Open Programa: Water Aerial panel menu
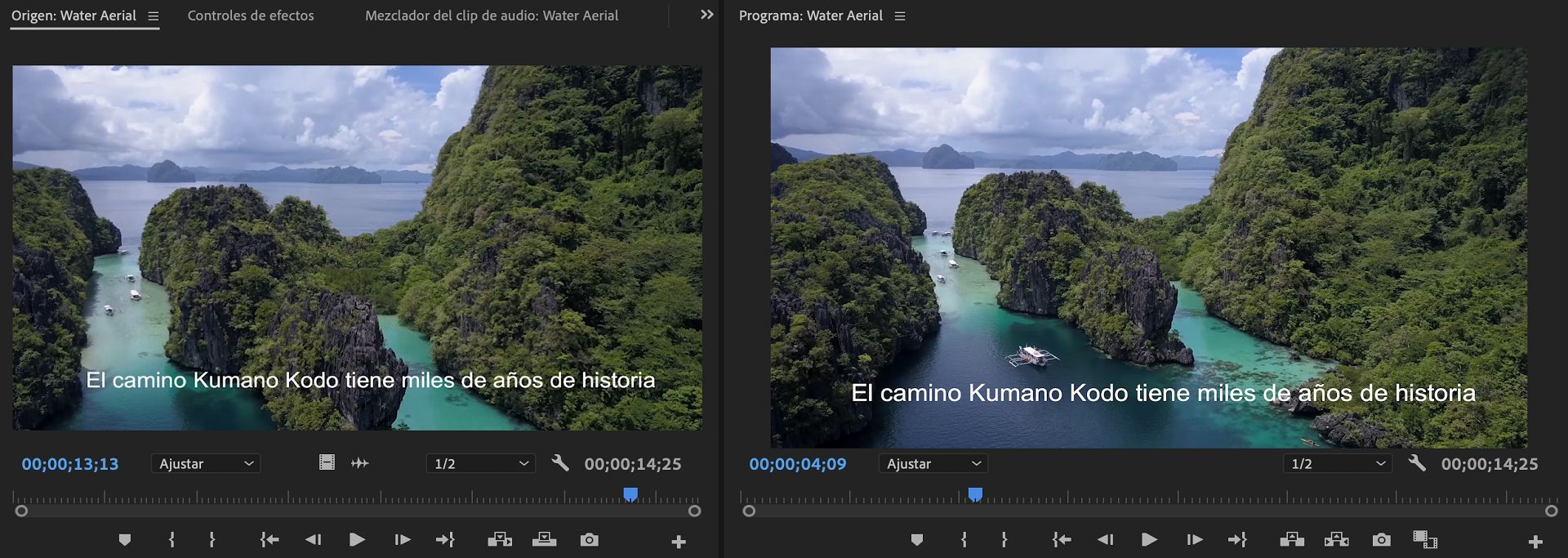 point(900,16)
